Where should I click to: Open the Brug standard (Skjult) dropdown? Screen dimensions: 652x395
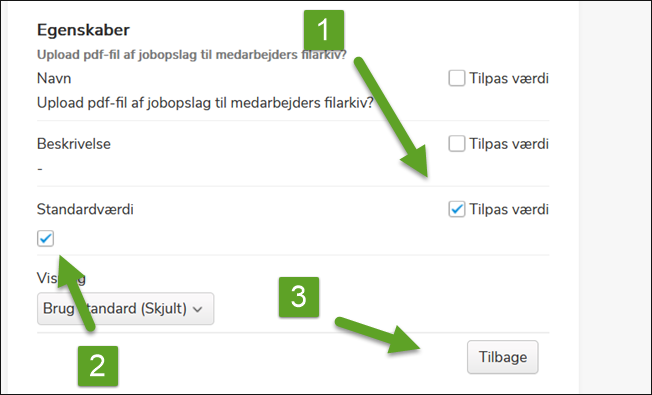[126, 309]
